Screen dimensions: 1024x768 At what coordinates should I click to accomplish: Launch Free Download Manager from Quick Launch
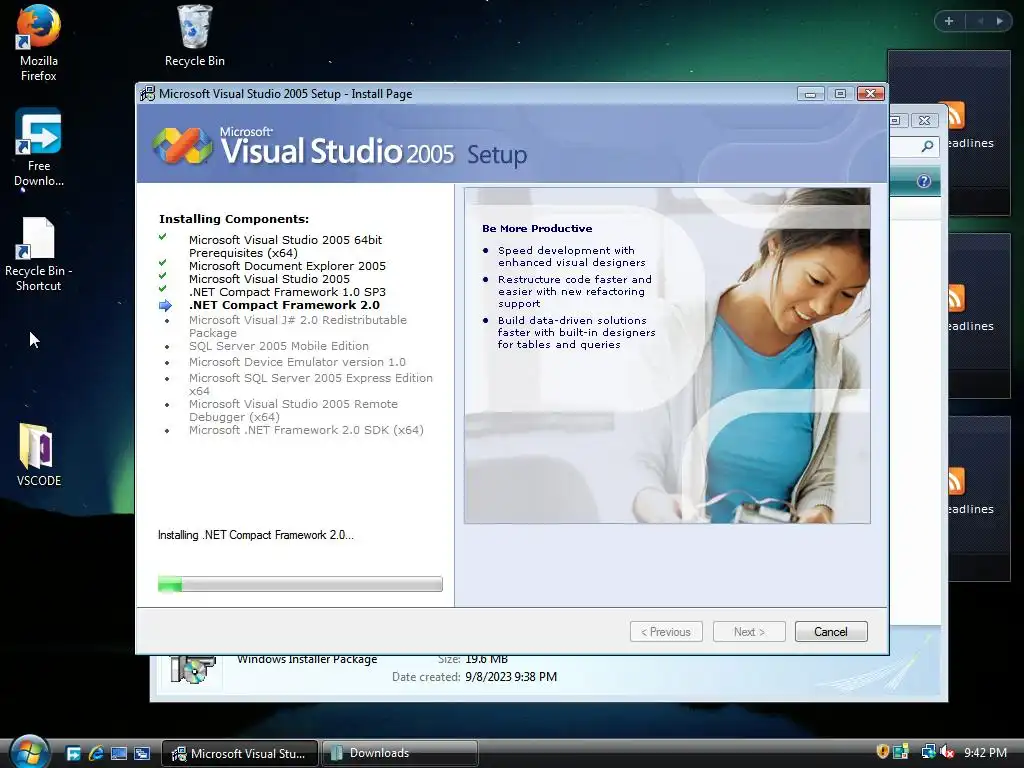73,754
